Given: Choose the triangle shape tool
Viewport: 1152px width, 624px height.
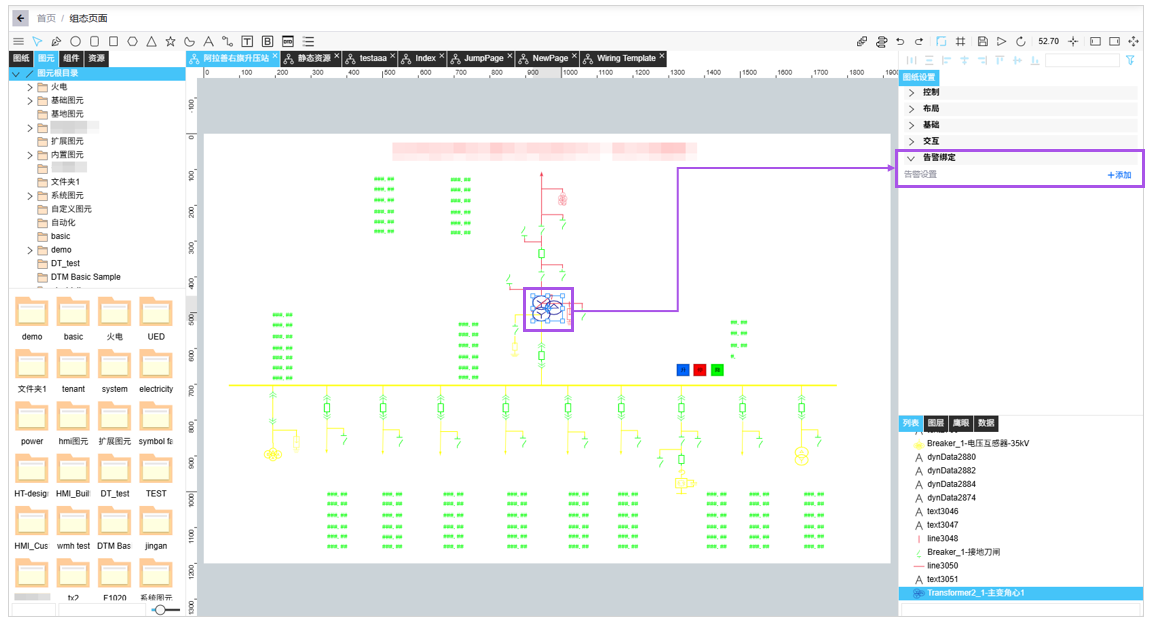Looking at the screenshot, I should point(151,41).
